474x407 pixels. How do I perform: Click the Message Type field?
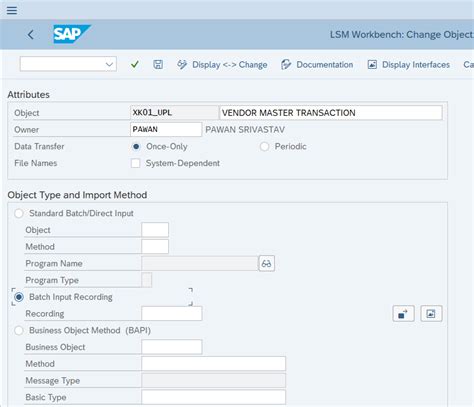coord(214,380)
